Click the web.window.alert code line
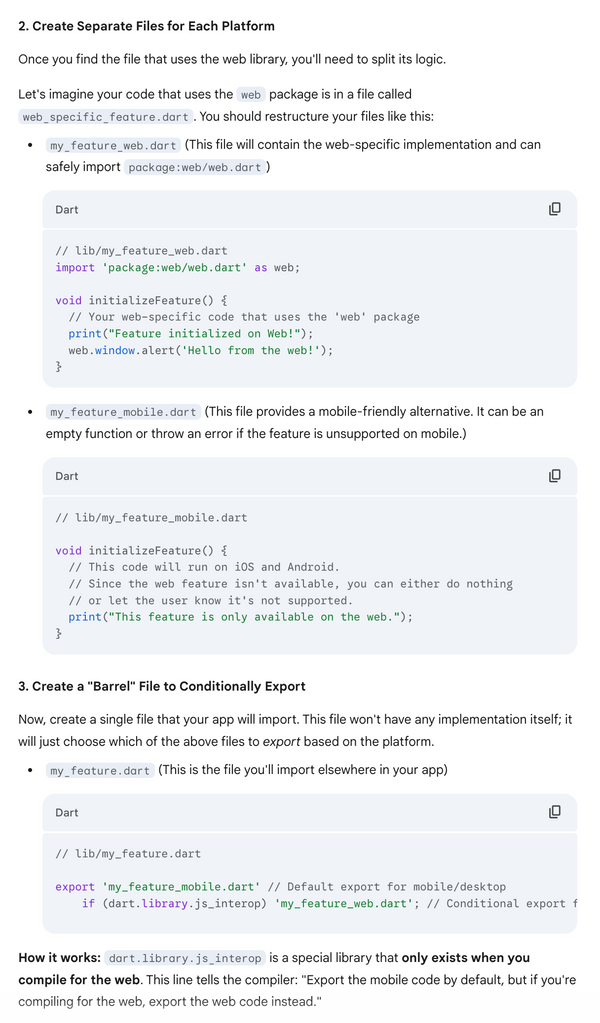600x1023 pixels. tap(200, 350)
